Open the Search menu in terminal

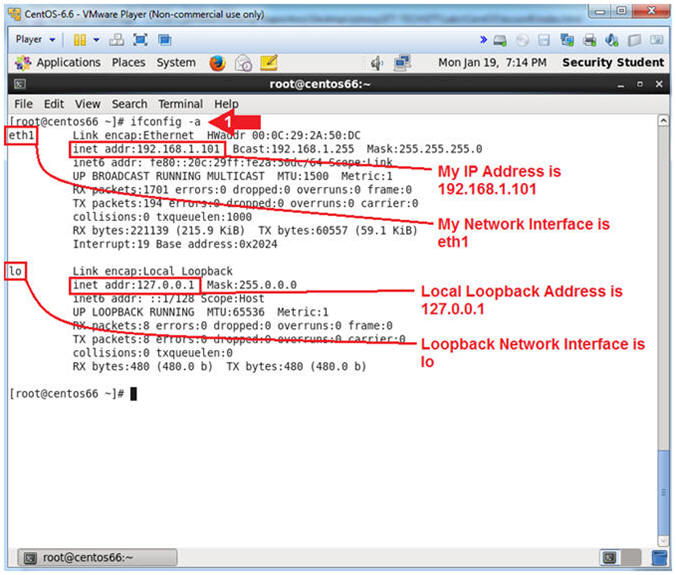point(129,104)
